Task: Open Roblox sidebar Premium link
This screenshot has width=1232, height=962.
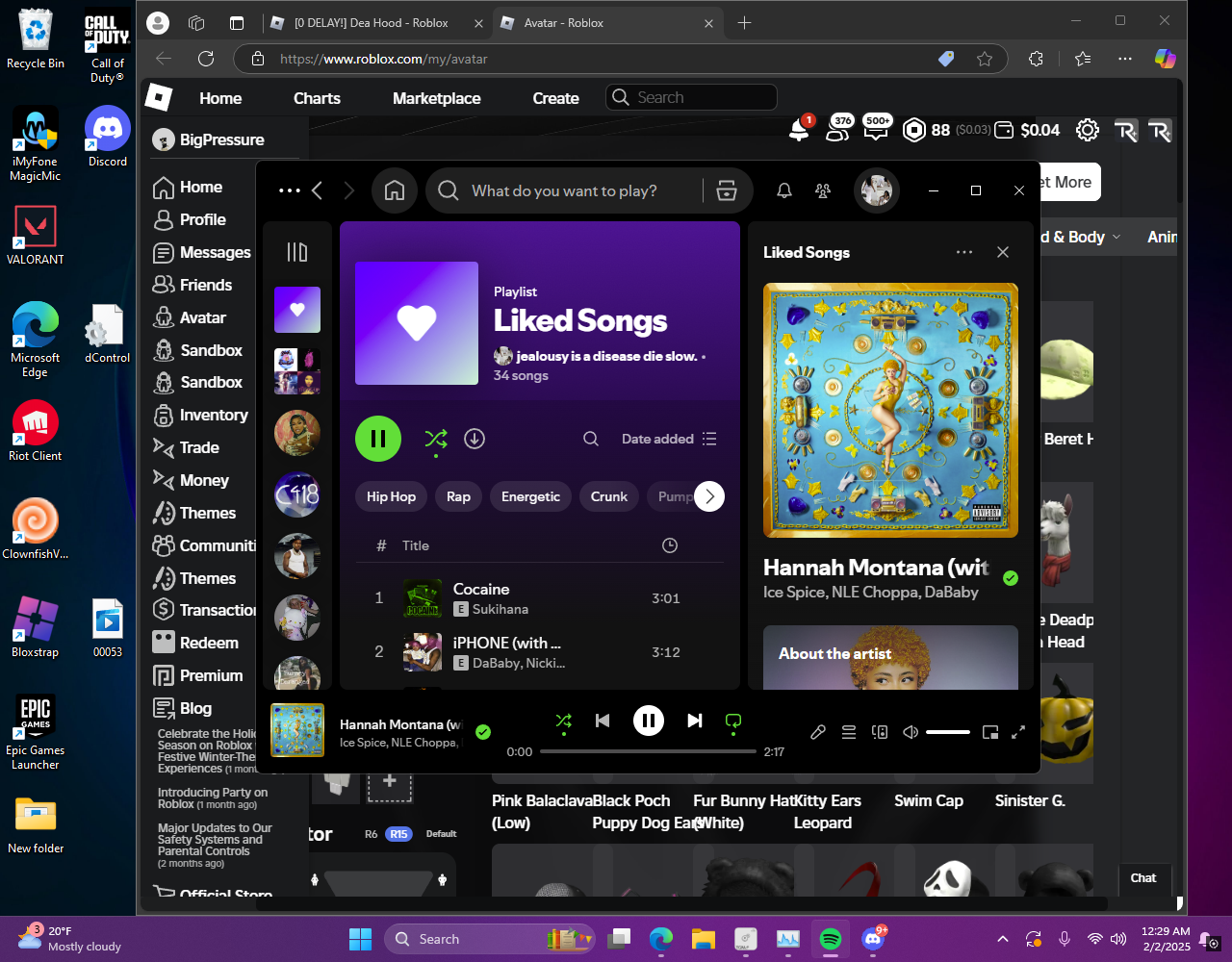Action: [x=197, y=675]
